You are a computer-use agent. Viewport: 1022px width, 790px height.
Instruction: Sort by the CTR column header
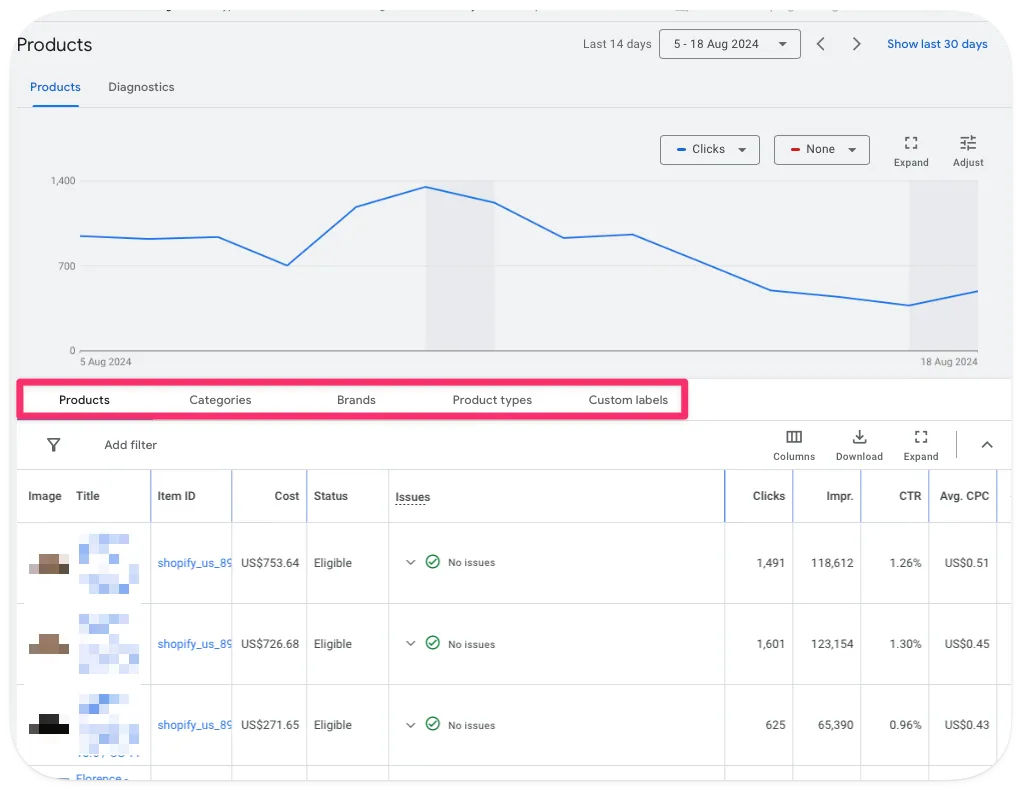[x=910, y=496]
